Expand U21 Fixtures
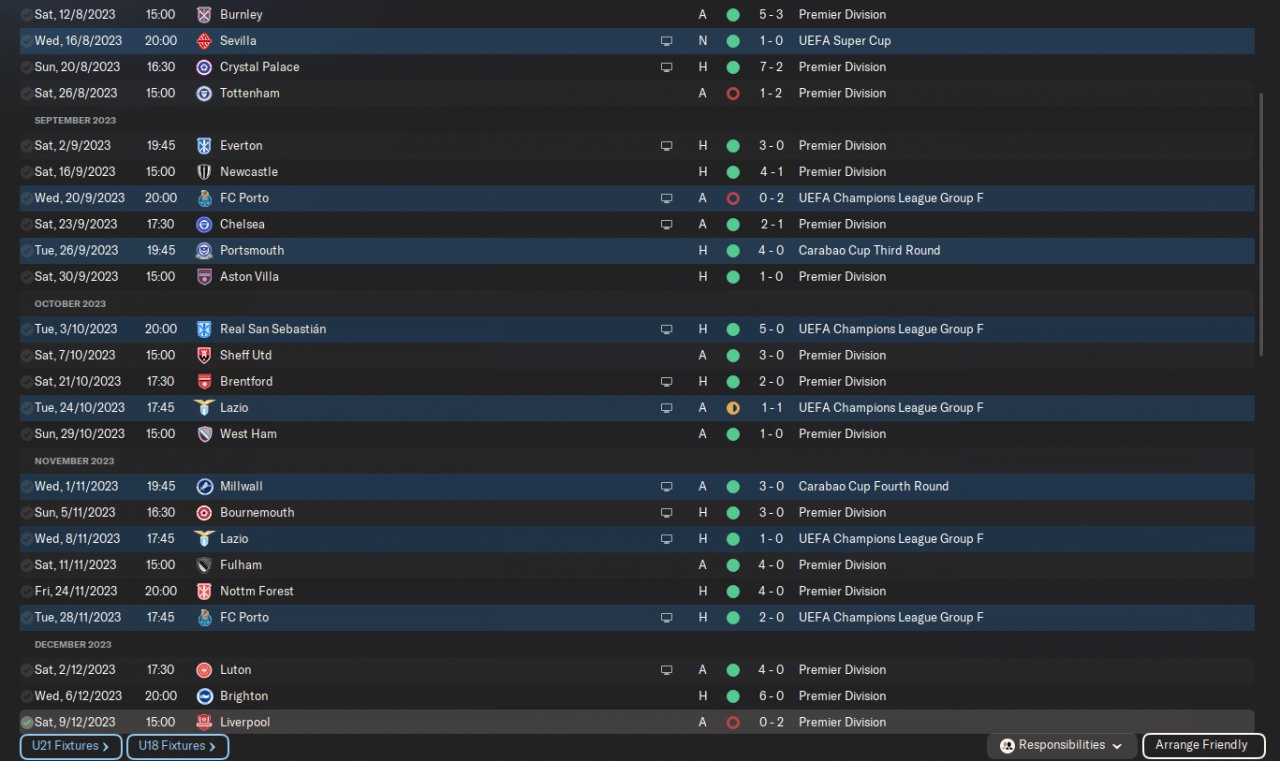The height and width of the screenshot is (761, 1280). (71, 746)
